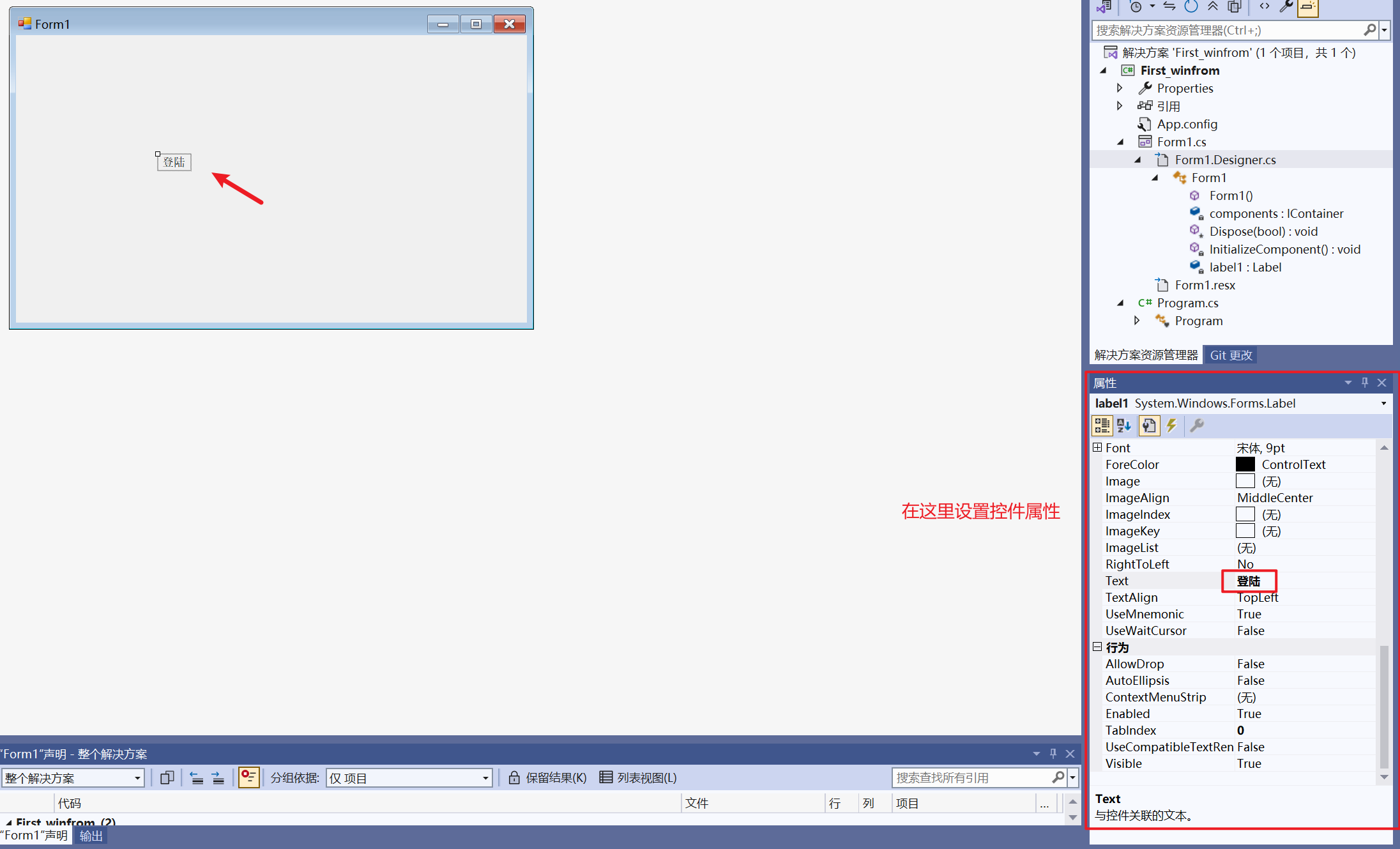Switch to the 输出 tab
Screen dimensions: 1400x849
90,836
